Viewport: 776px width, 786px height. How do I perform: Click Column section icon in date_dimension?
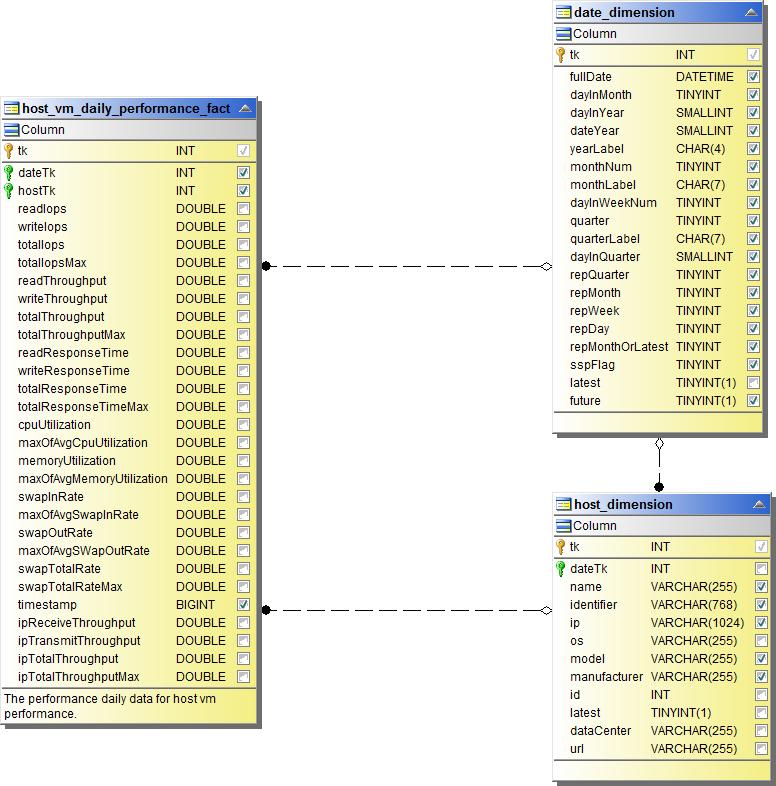click(563, 34)
